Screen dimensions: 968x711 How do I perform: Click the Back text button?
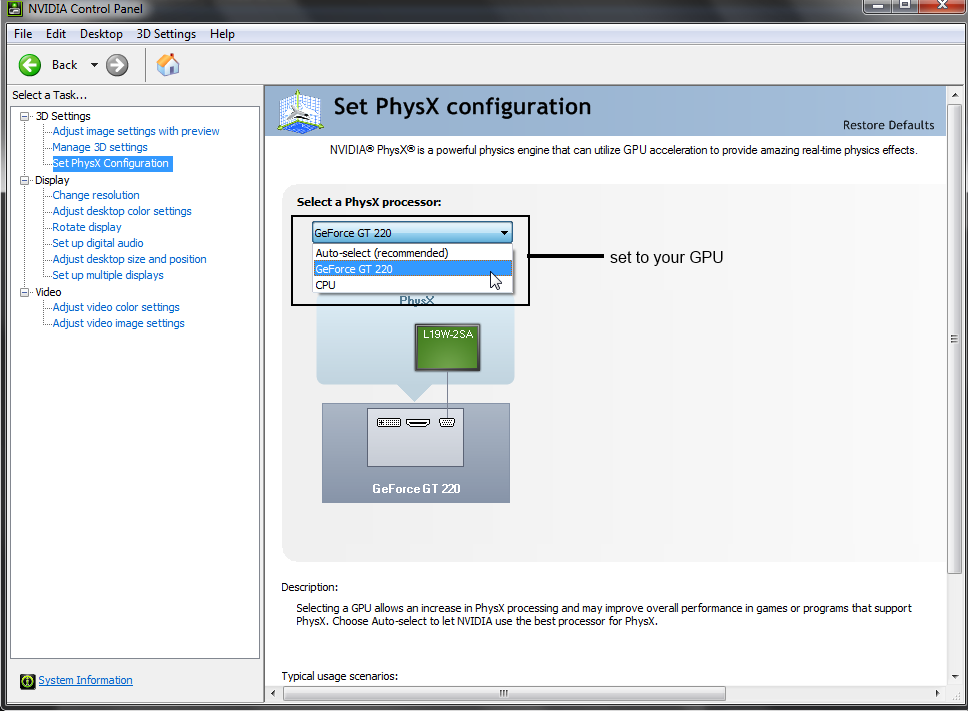point(64,65)
